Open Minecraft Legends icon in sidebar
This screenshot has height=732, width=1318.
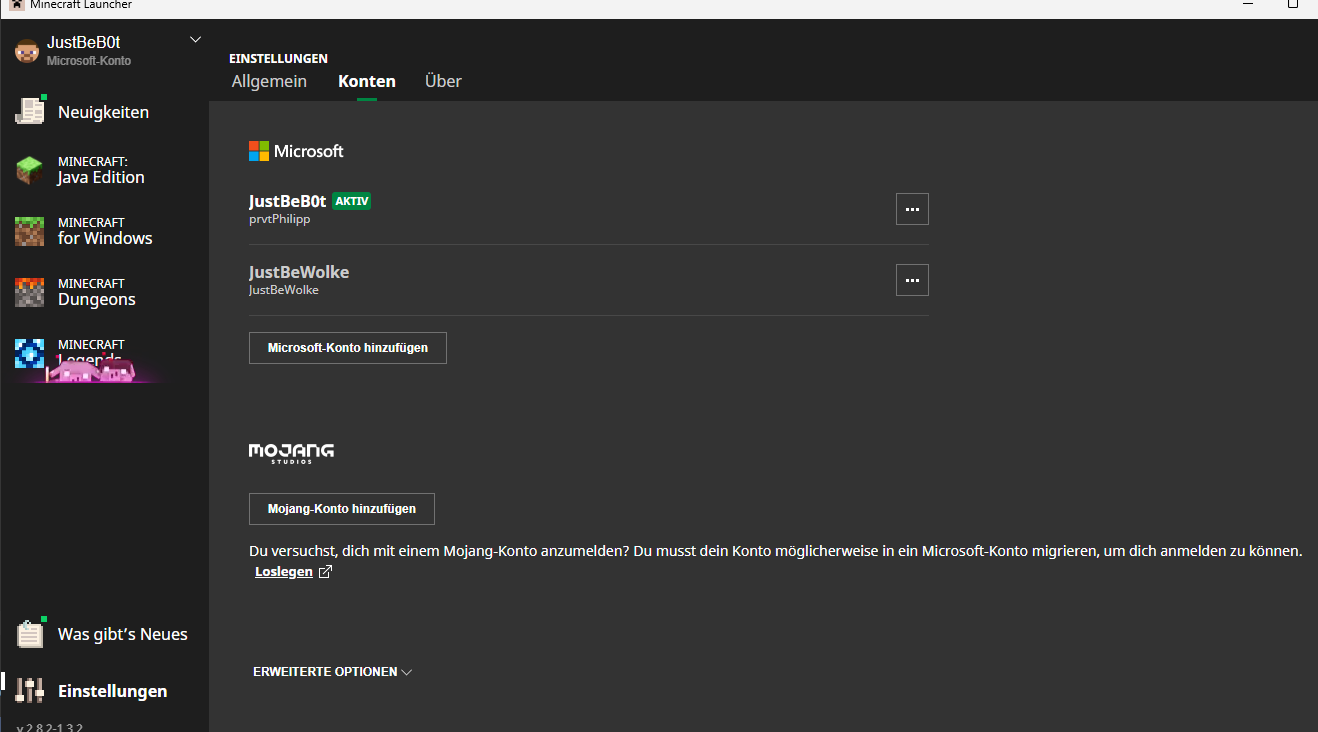click(x=30, y=353)
